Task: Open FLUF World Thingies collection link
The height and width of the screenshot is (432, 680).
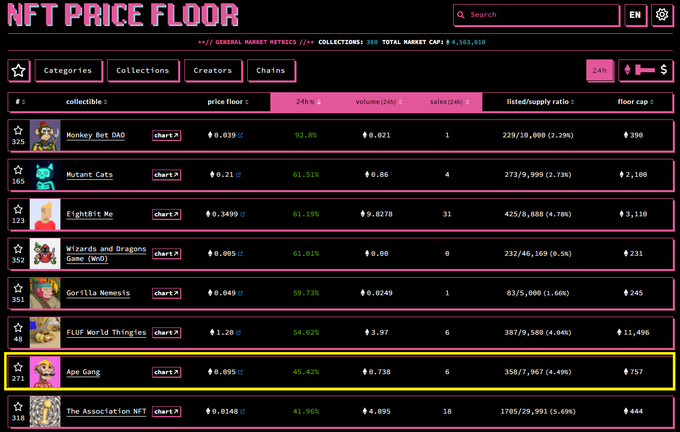Action: pos(106,333)
